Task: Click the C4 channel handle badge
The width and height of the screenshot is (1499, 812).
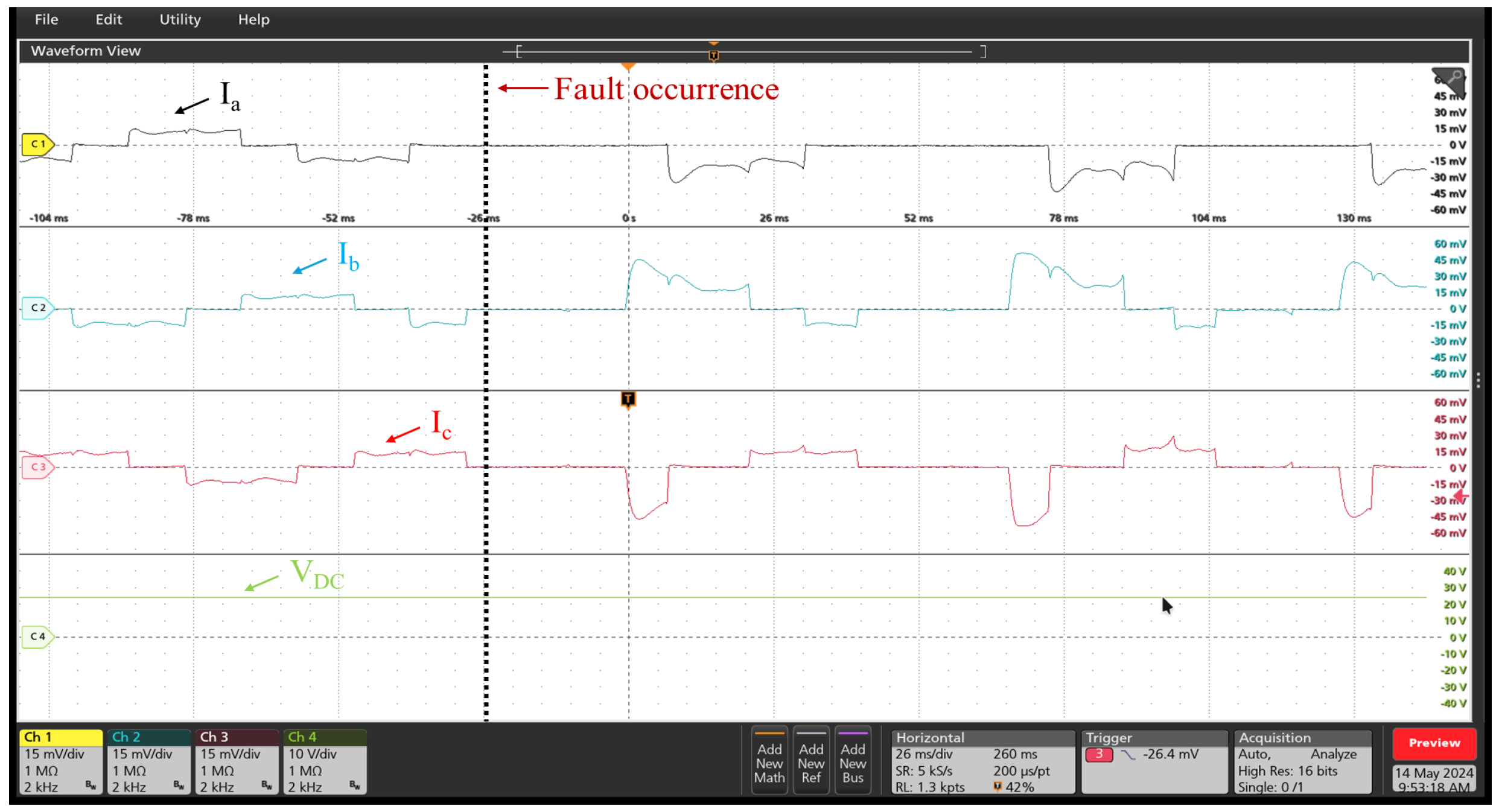Action: [x=37, y=636]
